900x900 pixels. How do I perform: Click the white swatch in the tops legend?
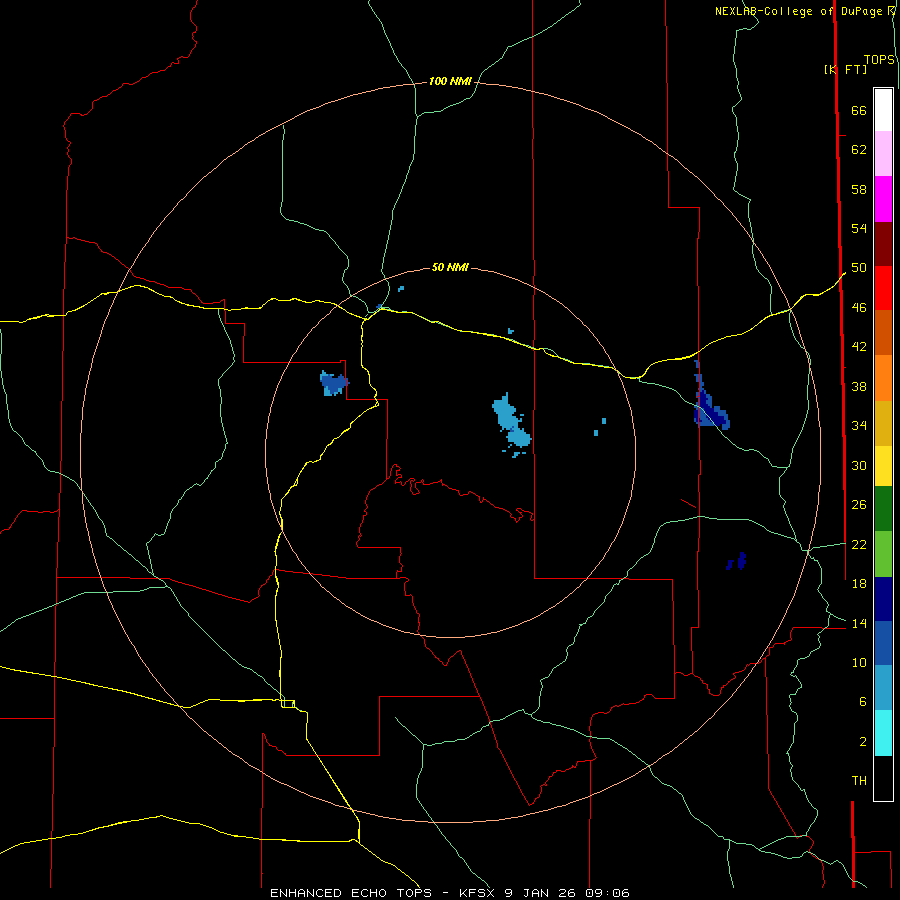click(x=883, y=110)
